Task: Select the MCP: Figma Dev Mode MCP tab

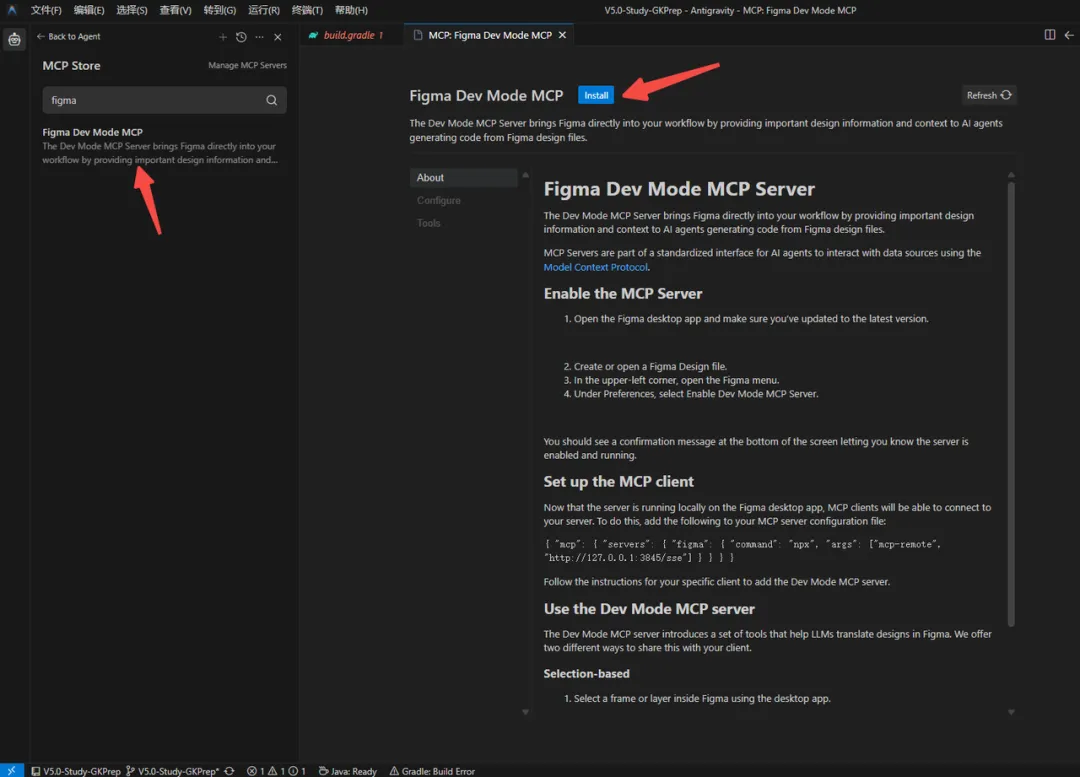Action: tap(489, 35)
